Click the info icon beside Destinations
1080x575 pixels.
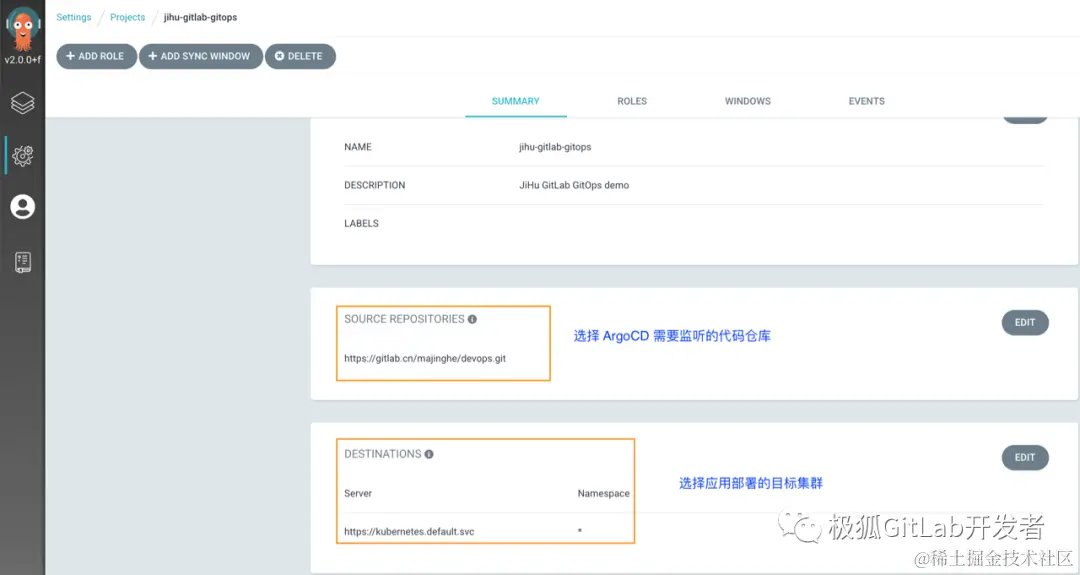(429, 454)
